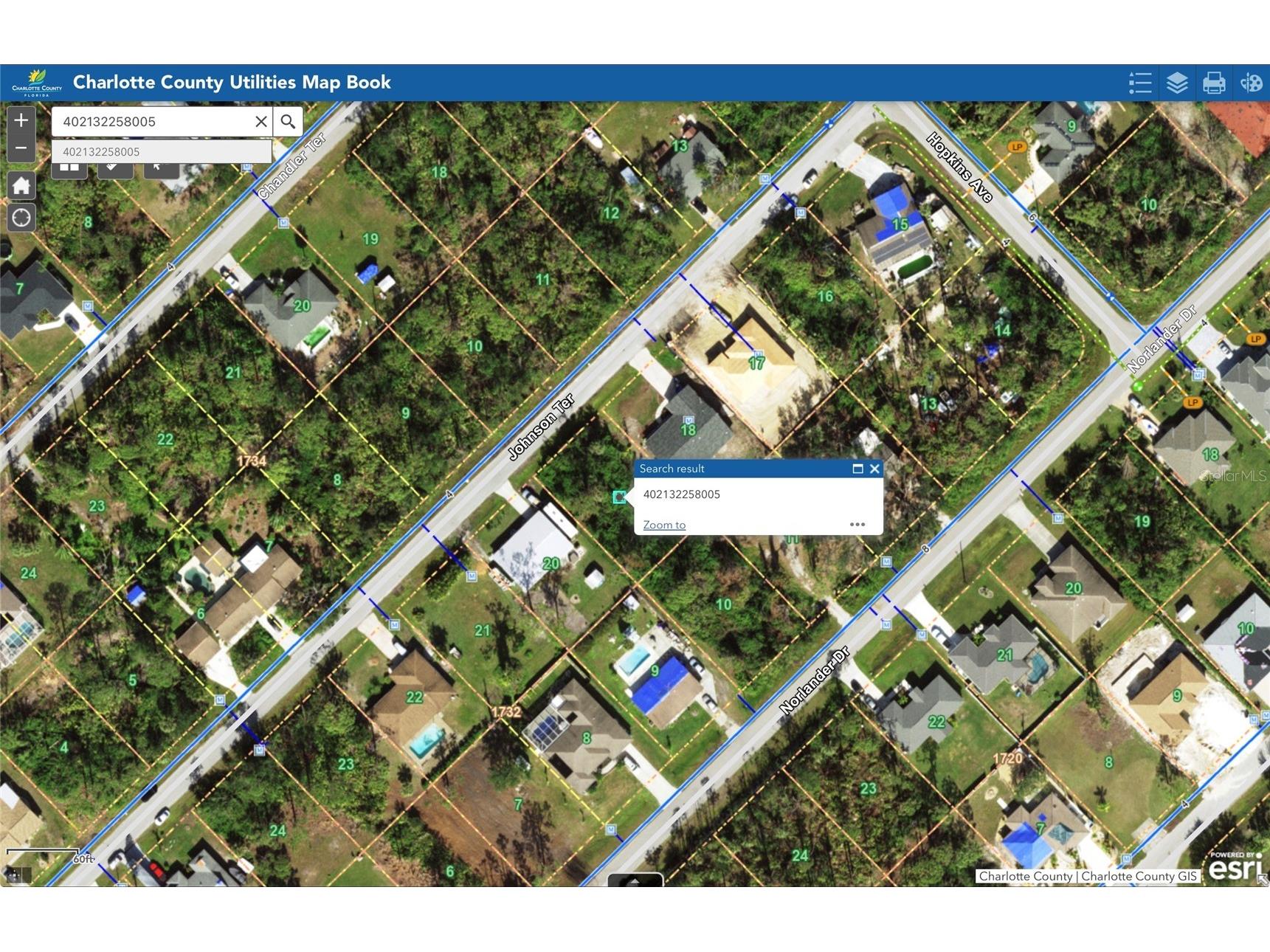The image size is (1270, 952).
Task: Click the partially hidden basemap toggle button
Action: tap(69, 170)
